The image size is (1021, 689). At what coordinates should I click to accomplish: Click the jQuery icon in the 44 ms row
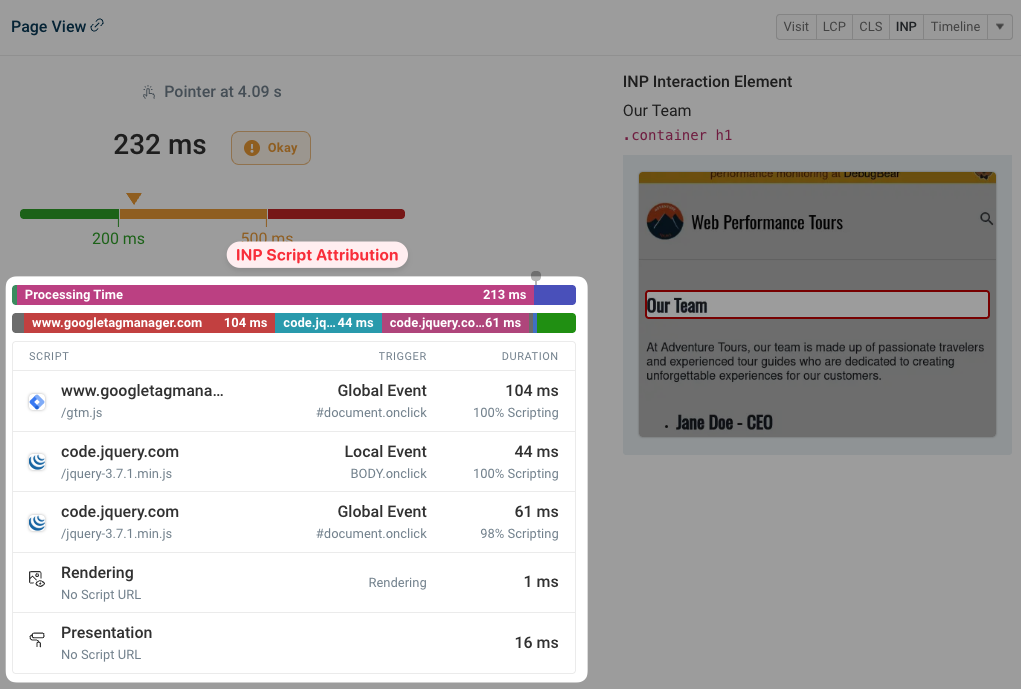click(x=37, y=462)
